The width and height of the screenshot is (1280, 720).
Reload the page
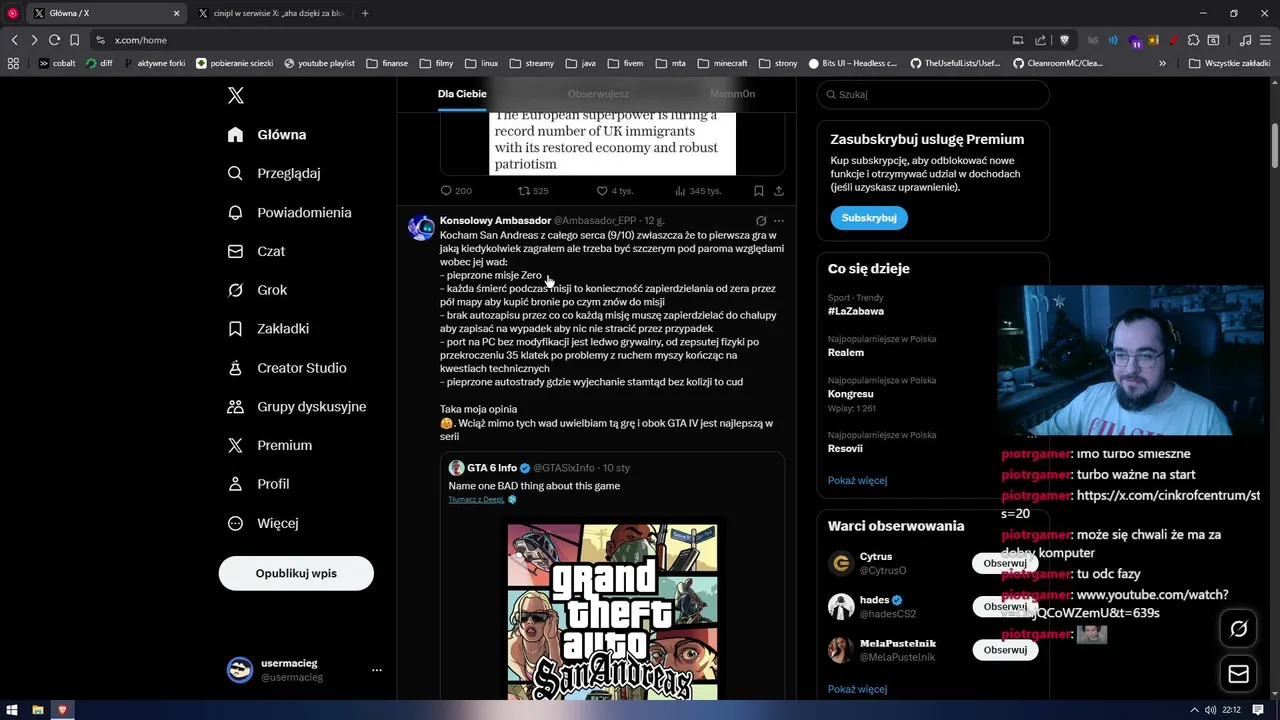(x=54, y=40)
